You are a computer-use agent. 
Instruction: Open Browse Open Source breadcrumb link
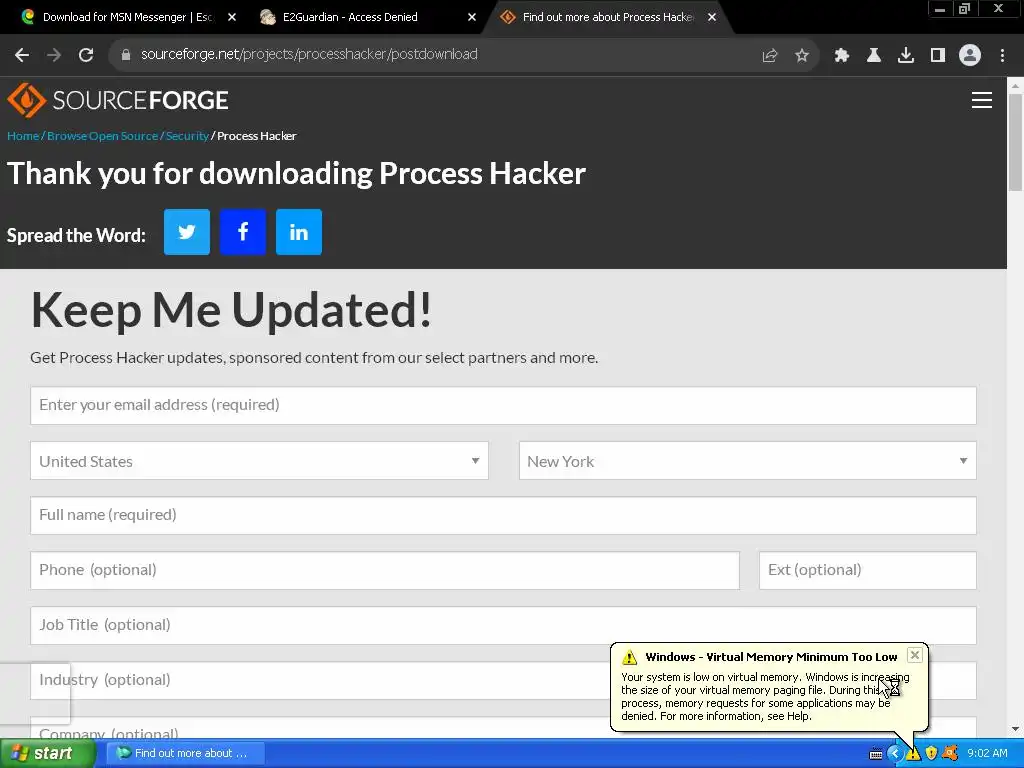[103, 136]
